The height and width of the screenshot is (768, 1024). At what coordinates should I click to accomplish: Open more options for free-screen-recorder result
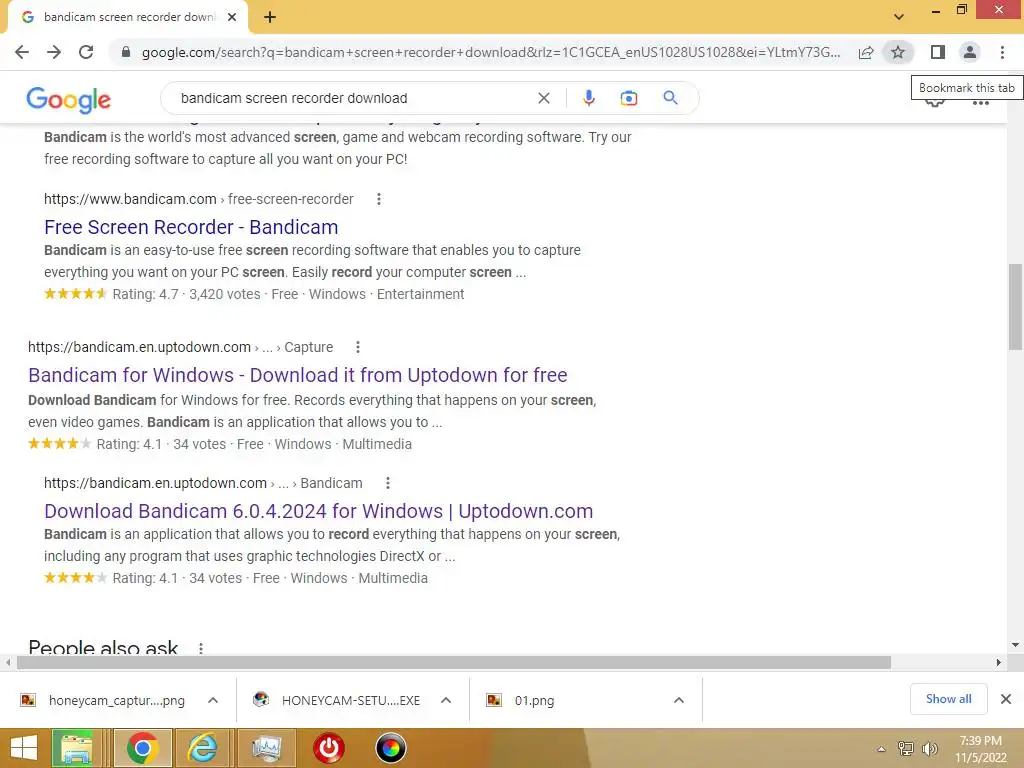click(x=379, y=199)
